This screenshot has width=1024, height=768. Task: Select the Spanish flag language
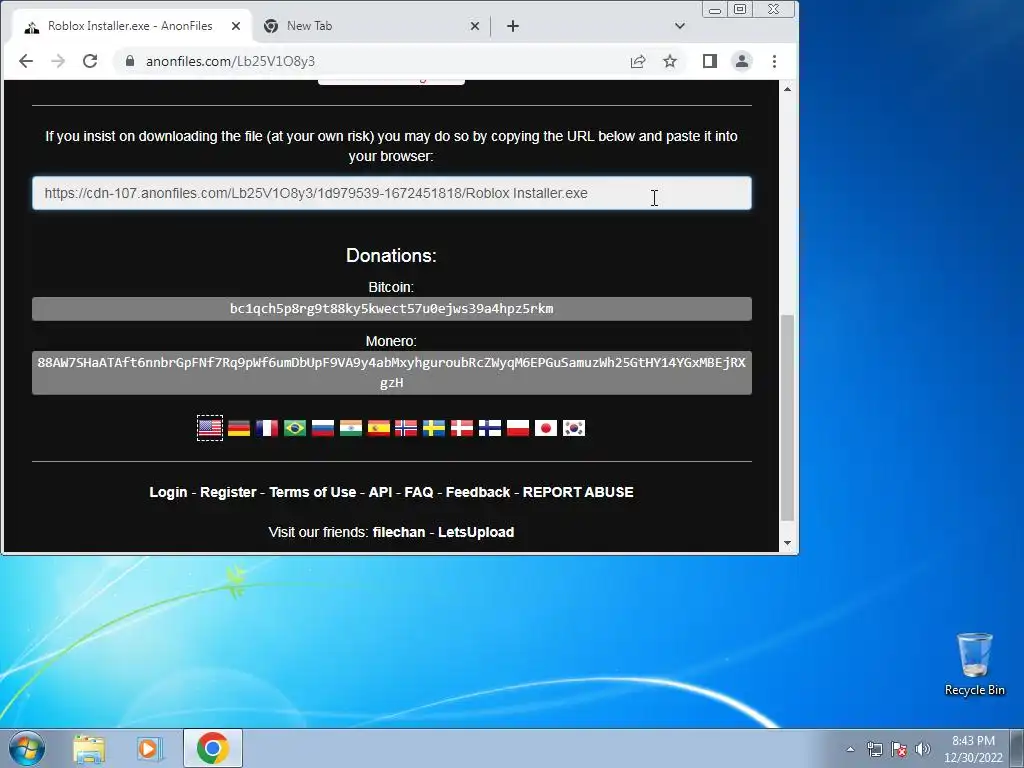[379, 428]
